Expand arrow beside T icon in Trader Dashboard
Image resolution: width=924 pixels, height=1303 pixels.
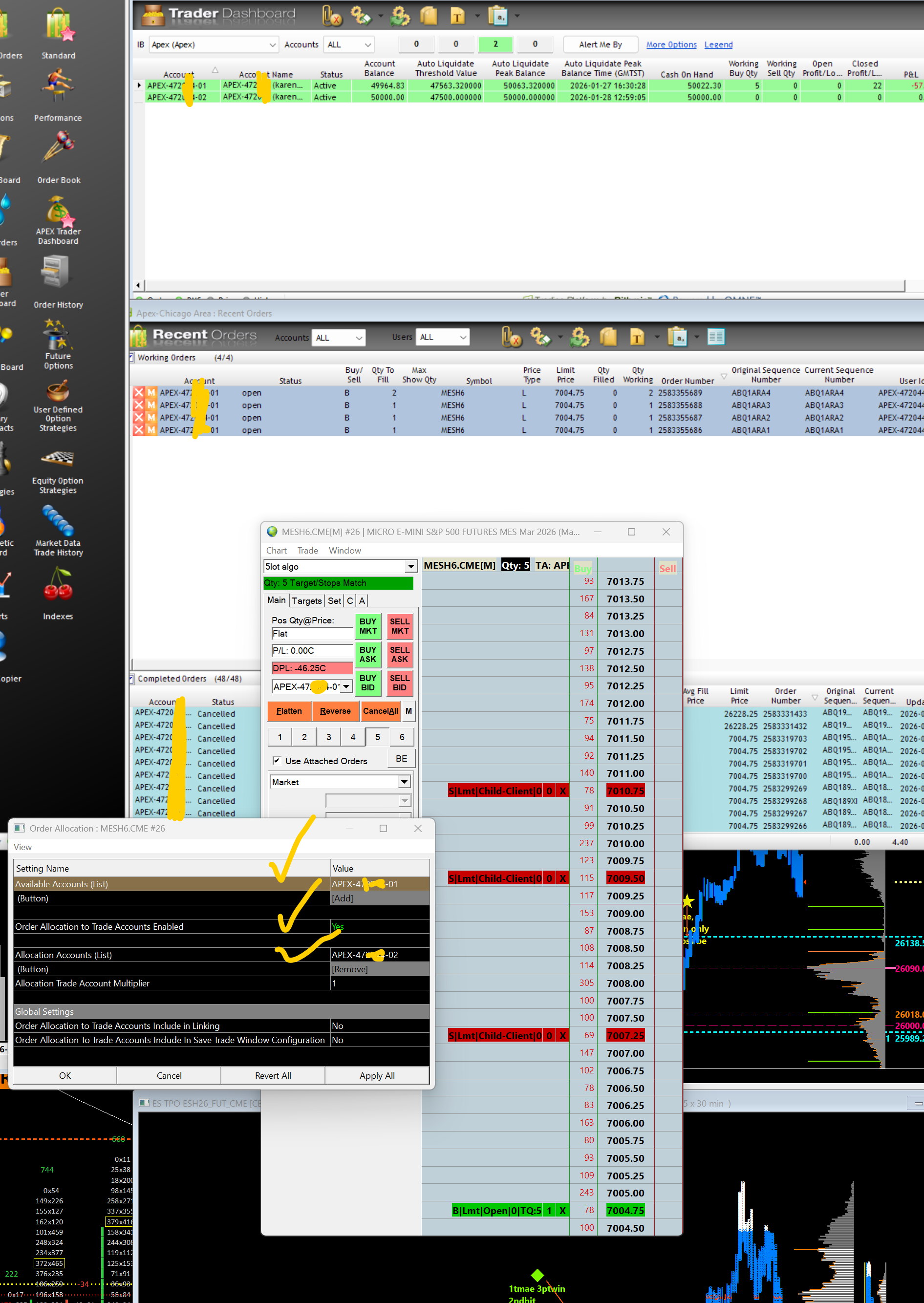[x=477, y=16]
